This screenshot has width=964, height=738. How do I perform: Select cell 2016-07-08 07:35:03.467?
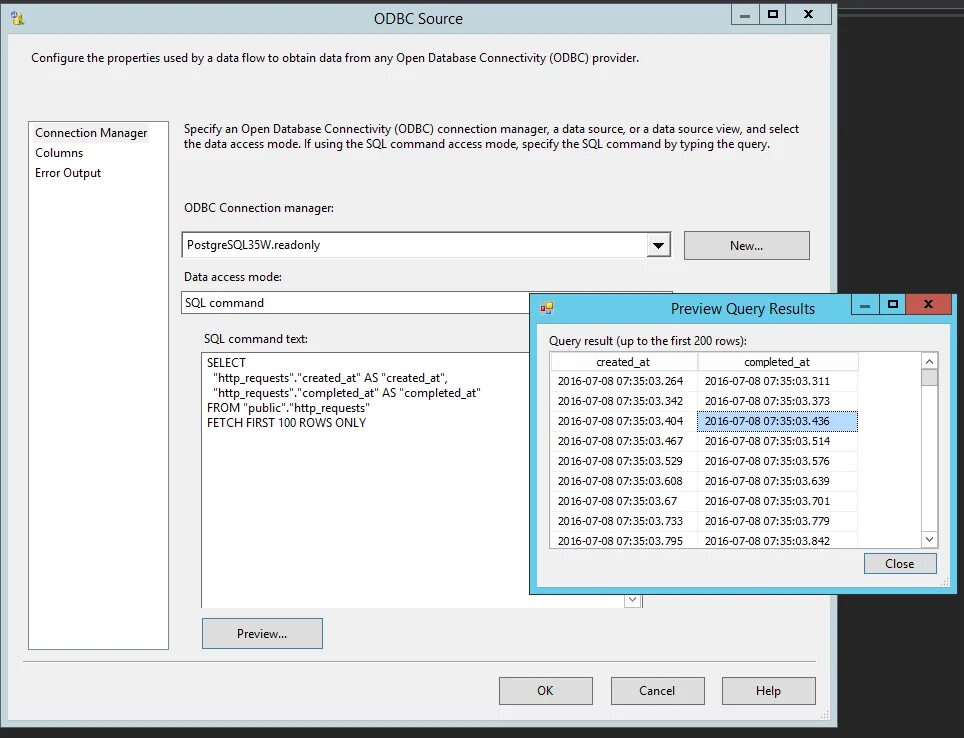pos(623,441)
